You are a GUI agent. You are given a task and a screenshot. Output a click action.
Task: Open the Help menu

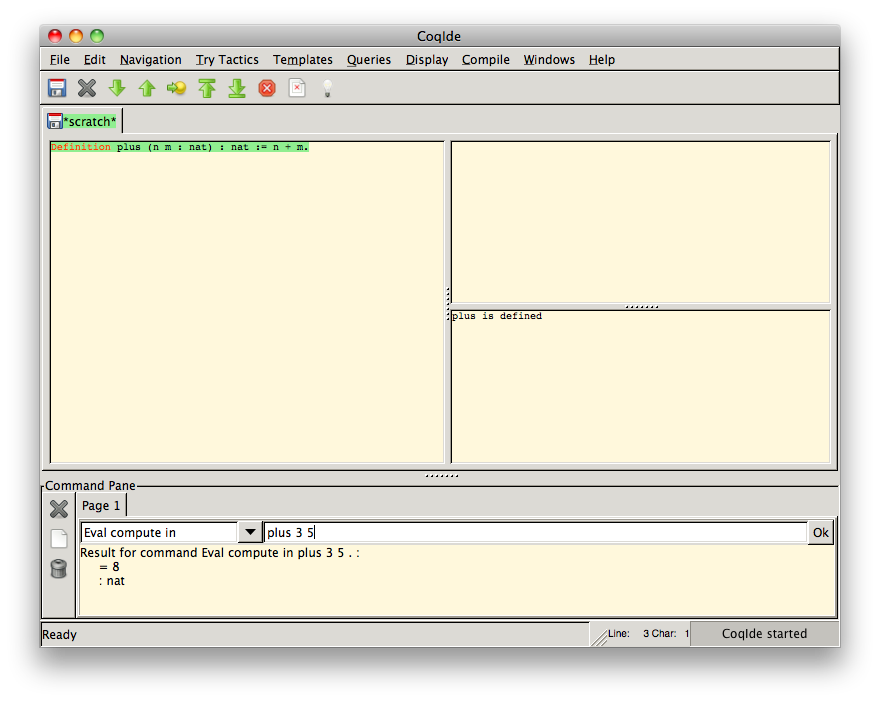pos(602,59)
